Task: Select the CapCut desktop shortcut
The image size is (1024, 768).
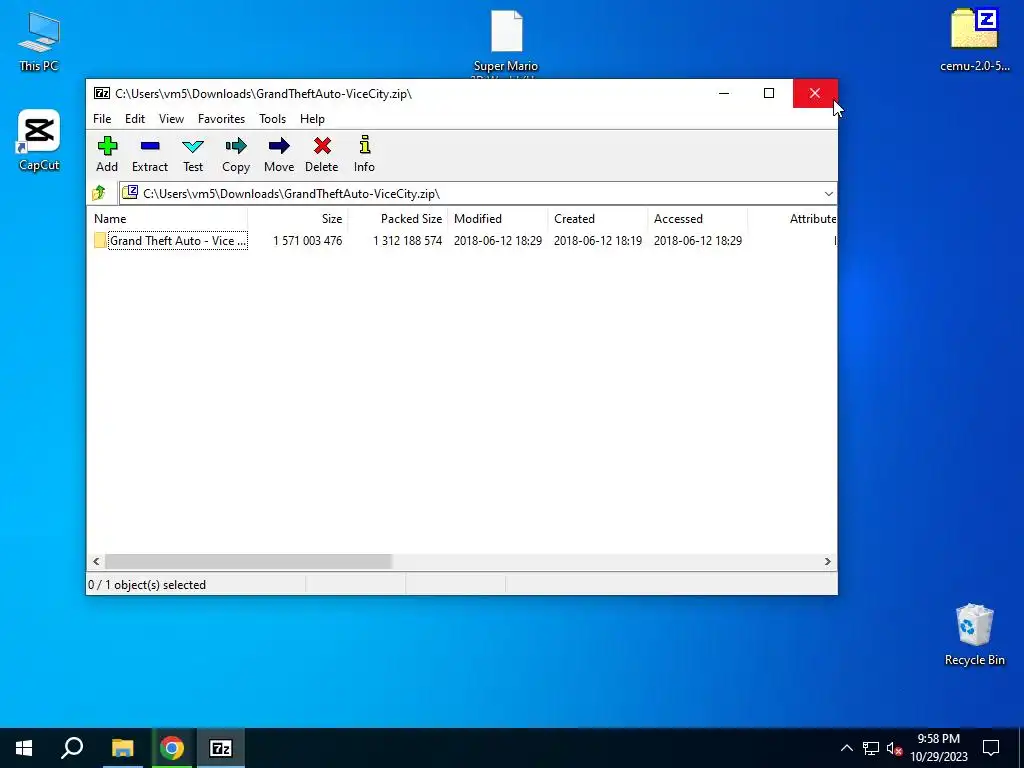Action: tap(39, 140)
